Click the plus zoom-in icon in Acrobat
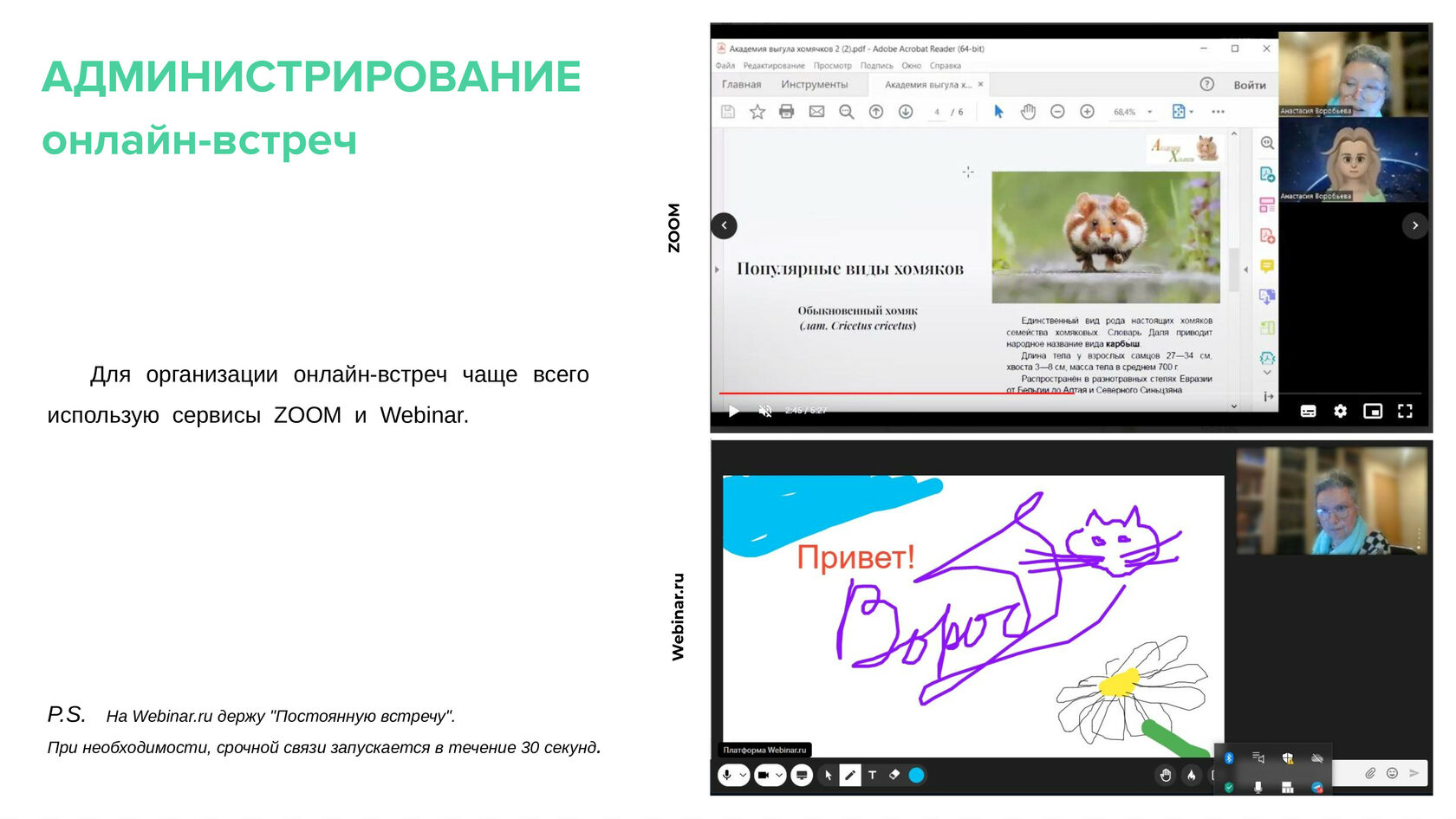Screen dimensions: 1456x819 [1087, 112]
